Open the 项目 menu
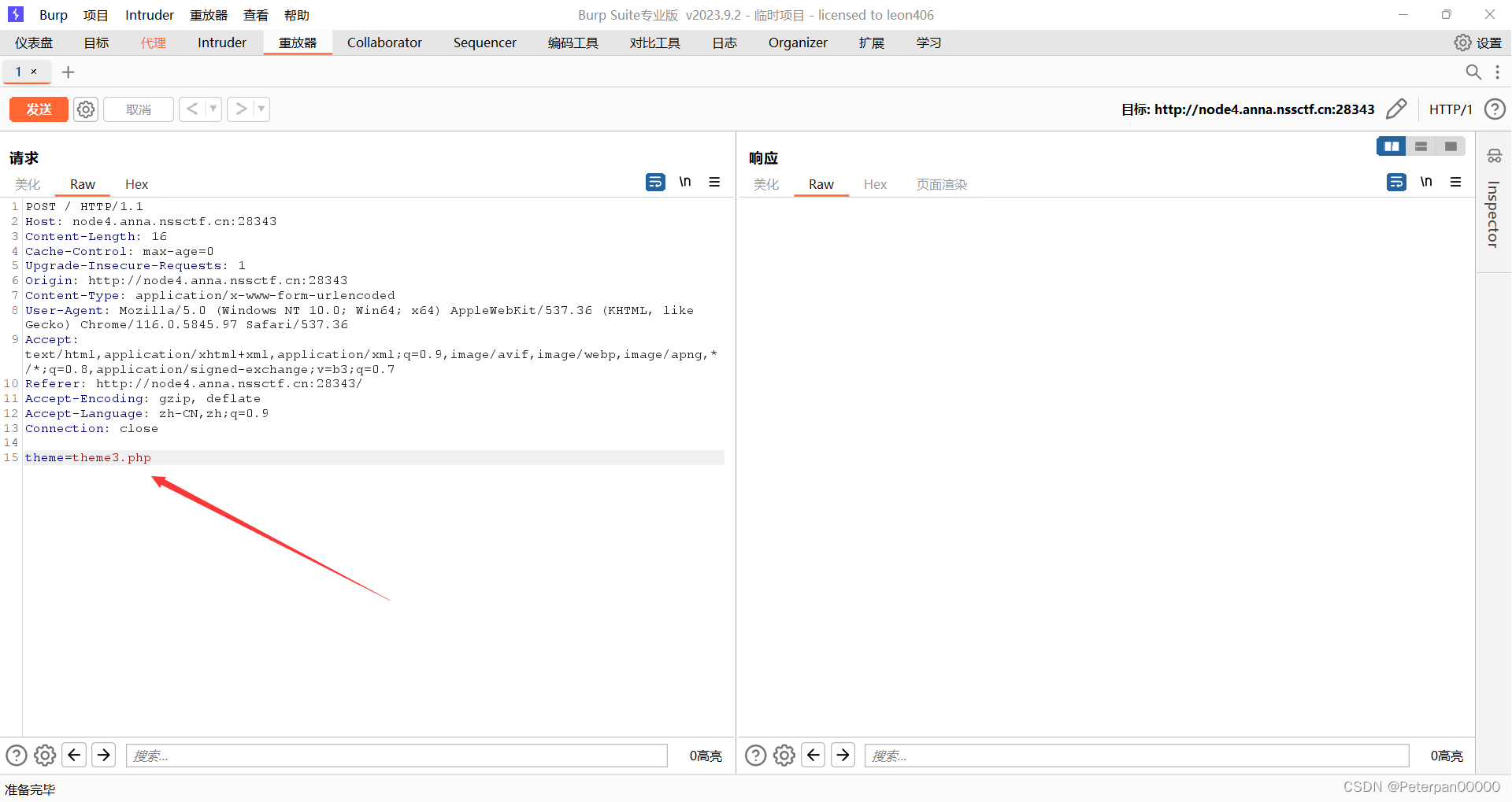 96,15
